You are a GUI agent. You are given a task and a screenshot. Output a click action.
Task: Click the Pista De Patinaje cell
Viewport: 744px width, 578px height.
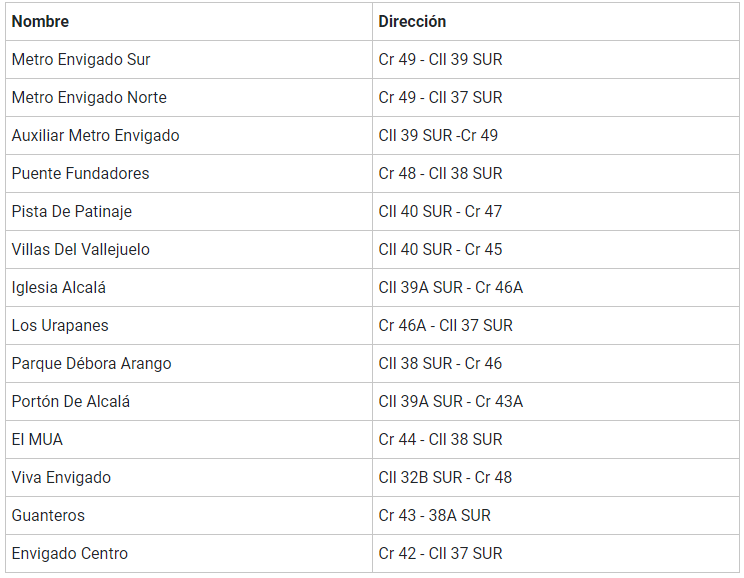(71, 212)
